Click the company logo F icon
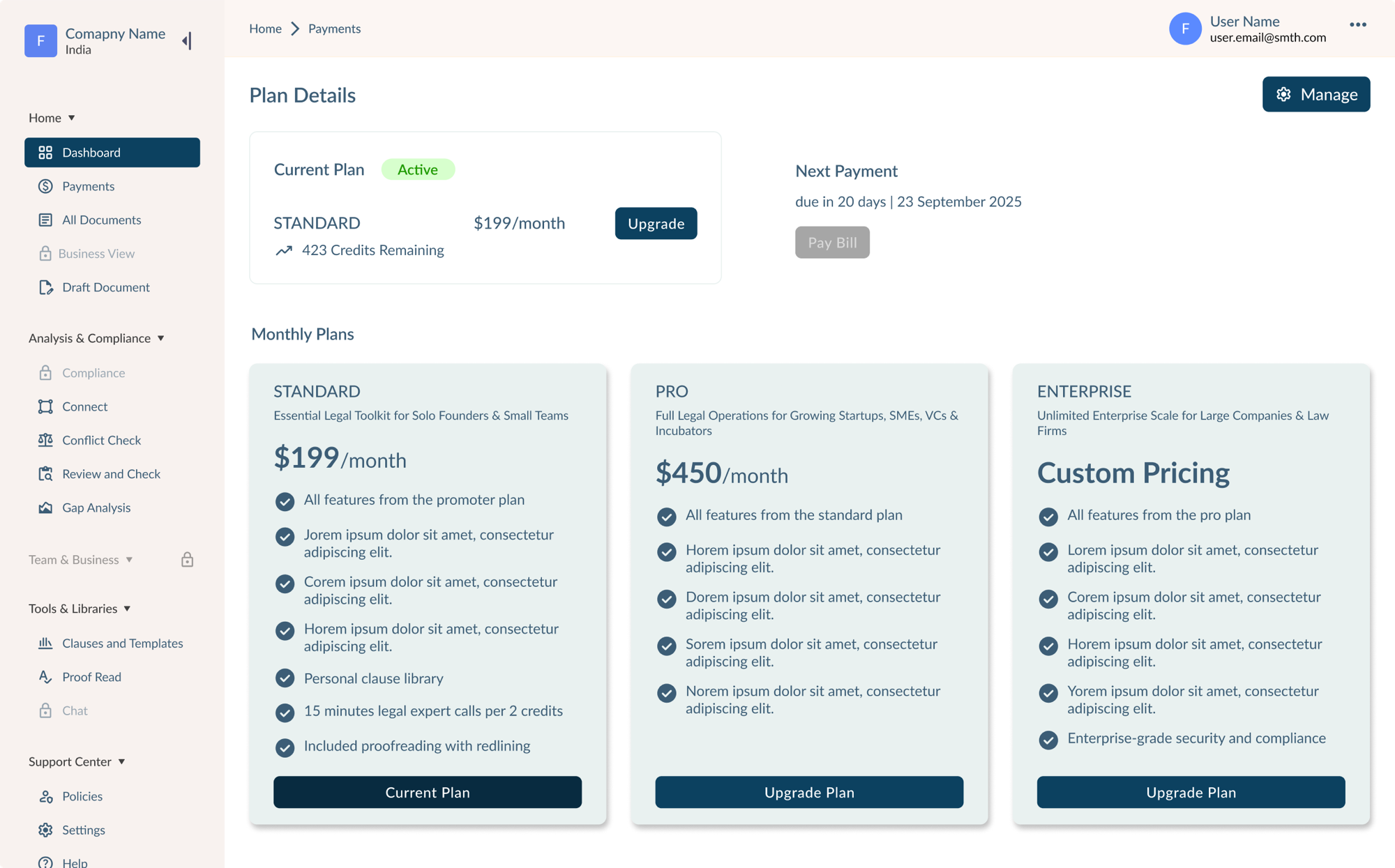1395x868 pixels. (40, 41)
